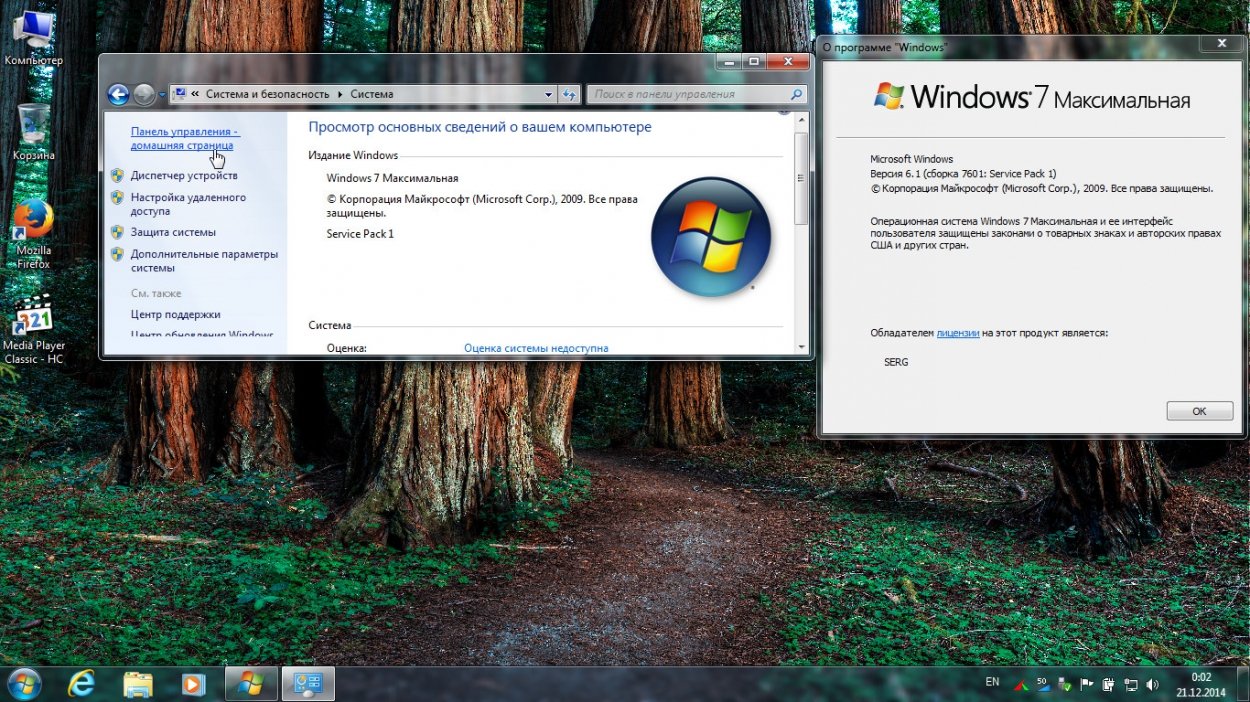This screenshot has width=1250, height=702.
Task: Open Windows Explorer folder on taskbar
Action: pyautogui.click(x=137, y=684)
